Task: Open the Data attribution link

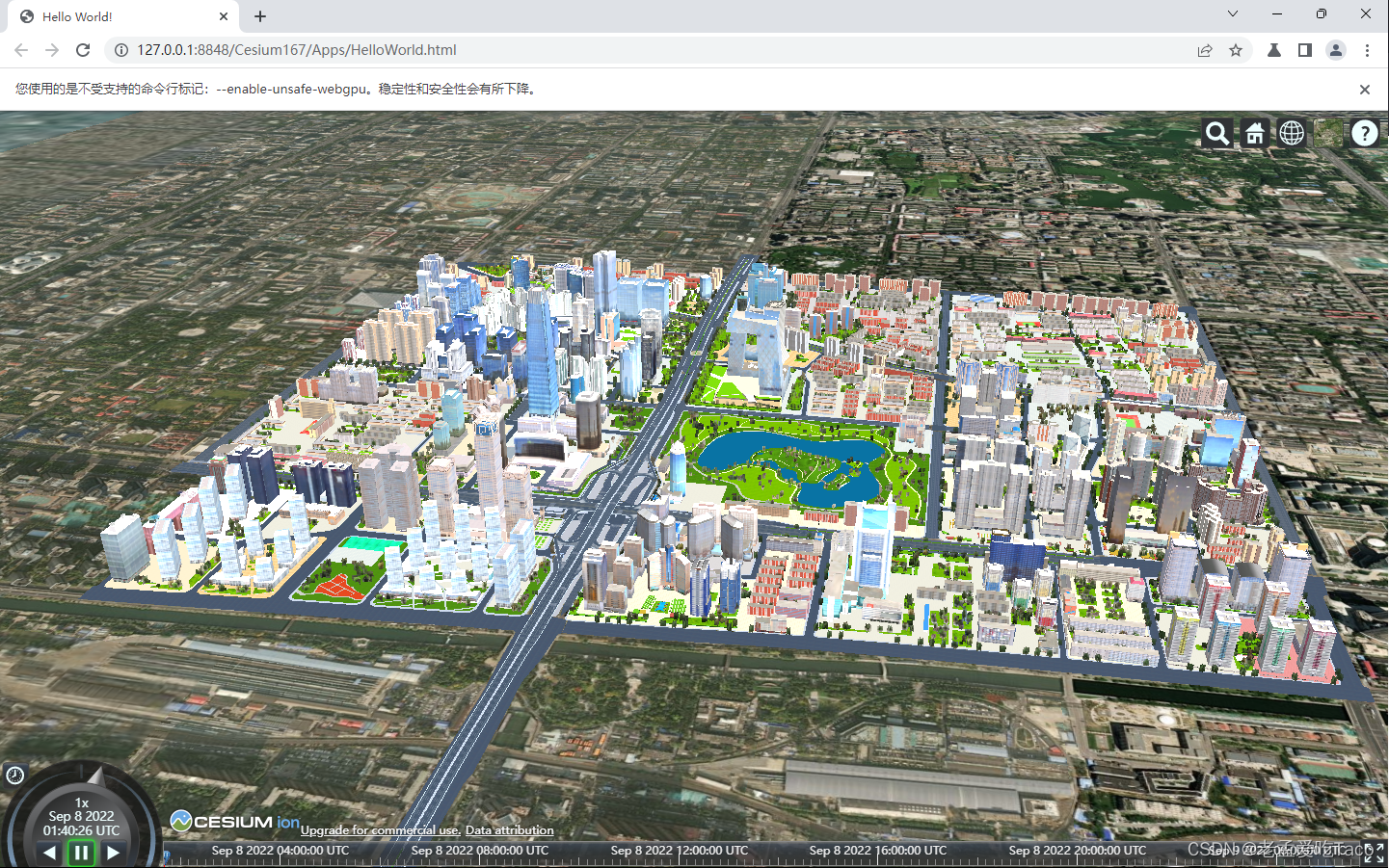Action: (510, 830)
